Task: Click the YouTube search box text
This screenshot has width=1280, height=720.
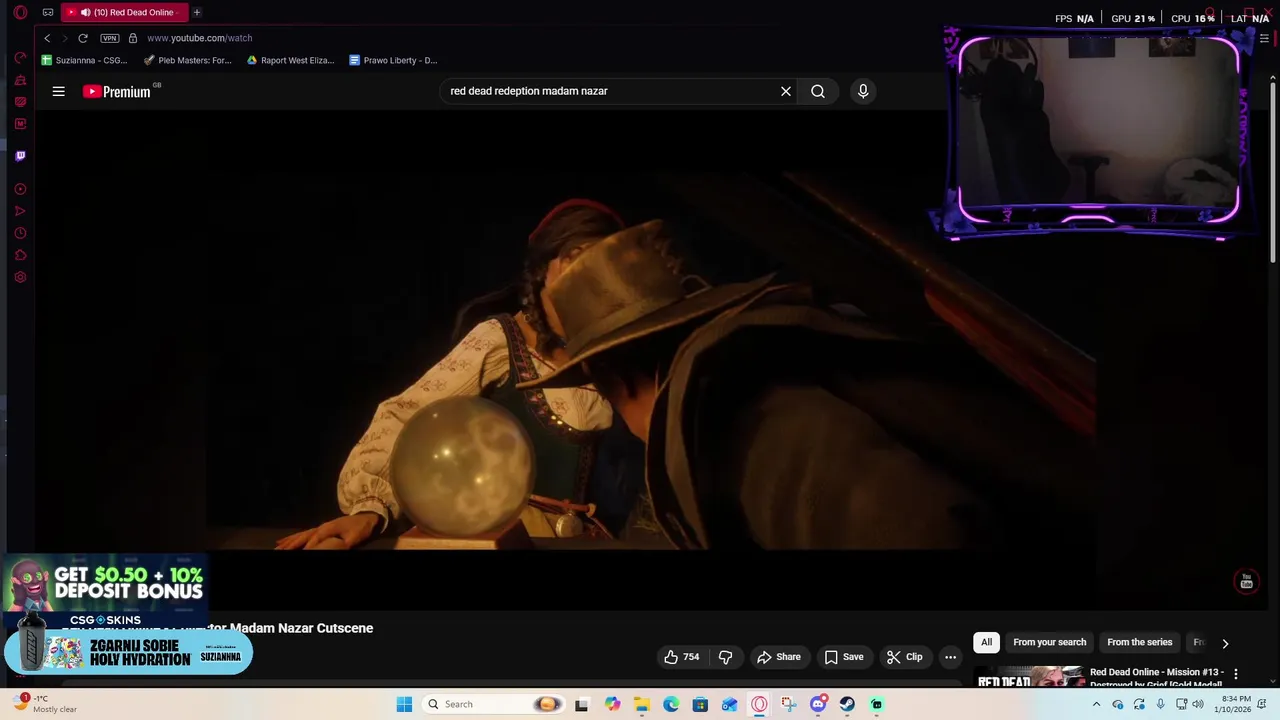Action: click(529, 91)
